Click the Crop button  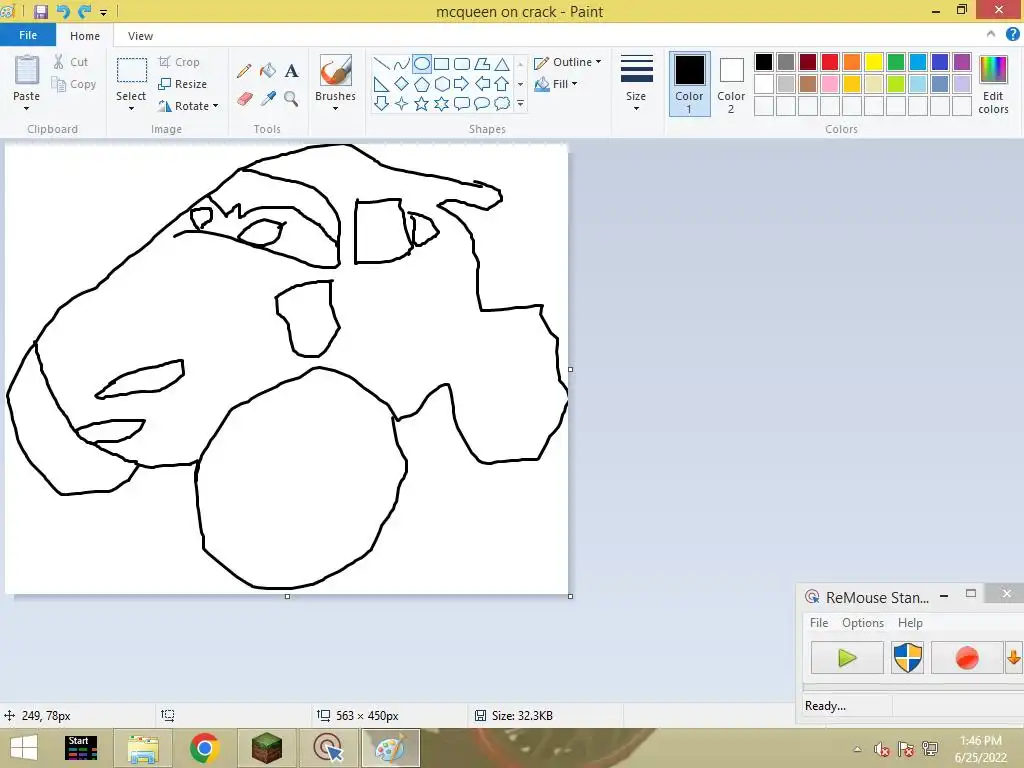179,62
